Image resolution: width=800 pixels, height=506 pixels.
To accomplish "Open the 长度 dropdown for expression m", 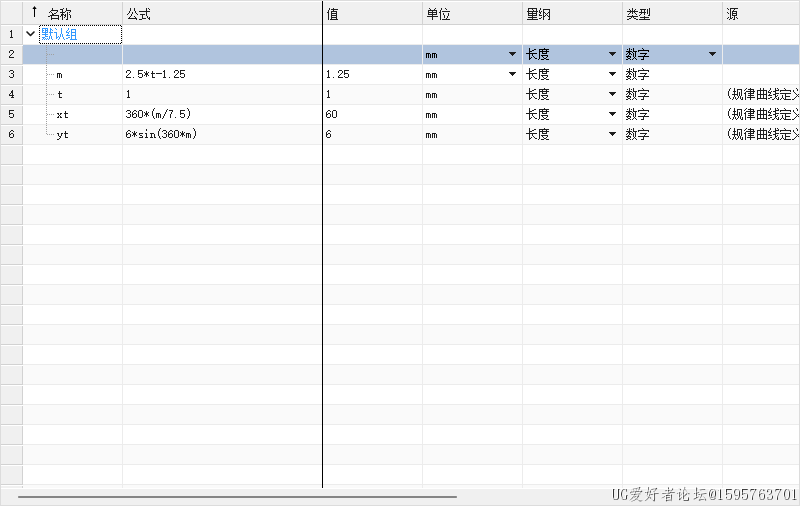I will tap(612, 74).
